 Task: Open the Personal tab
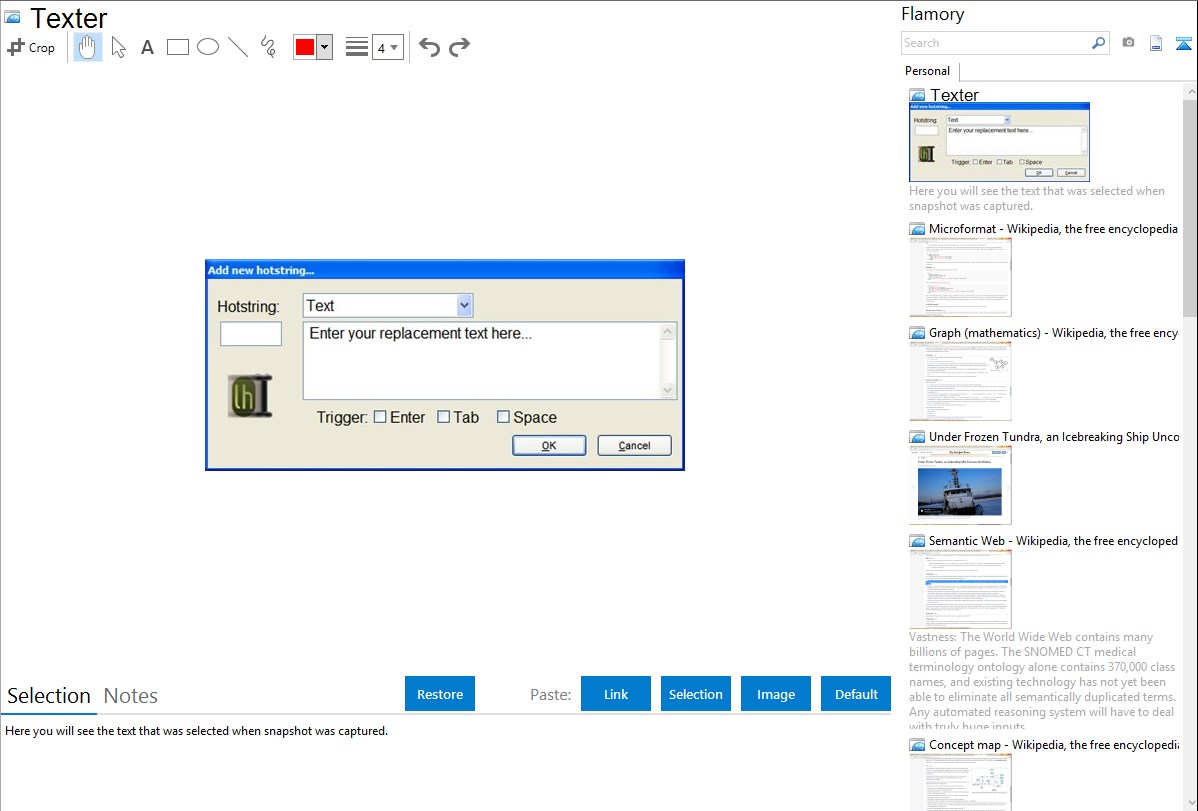(x=927, y=71)
